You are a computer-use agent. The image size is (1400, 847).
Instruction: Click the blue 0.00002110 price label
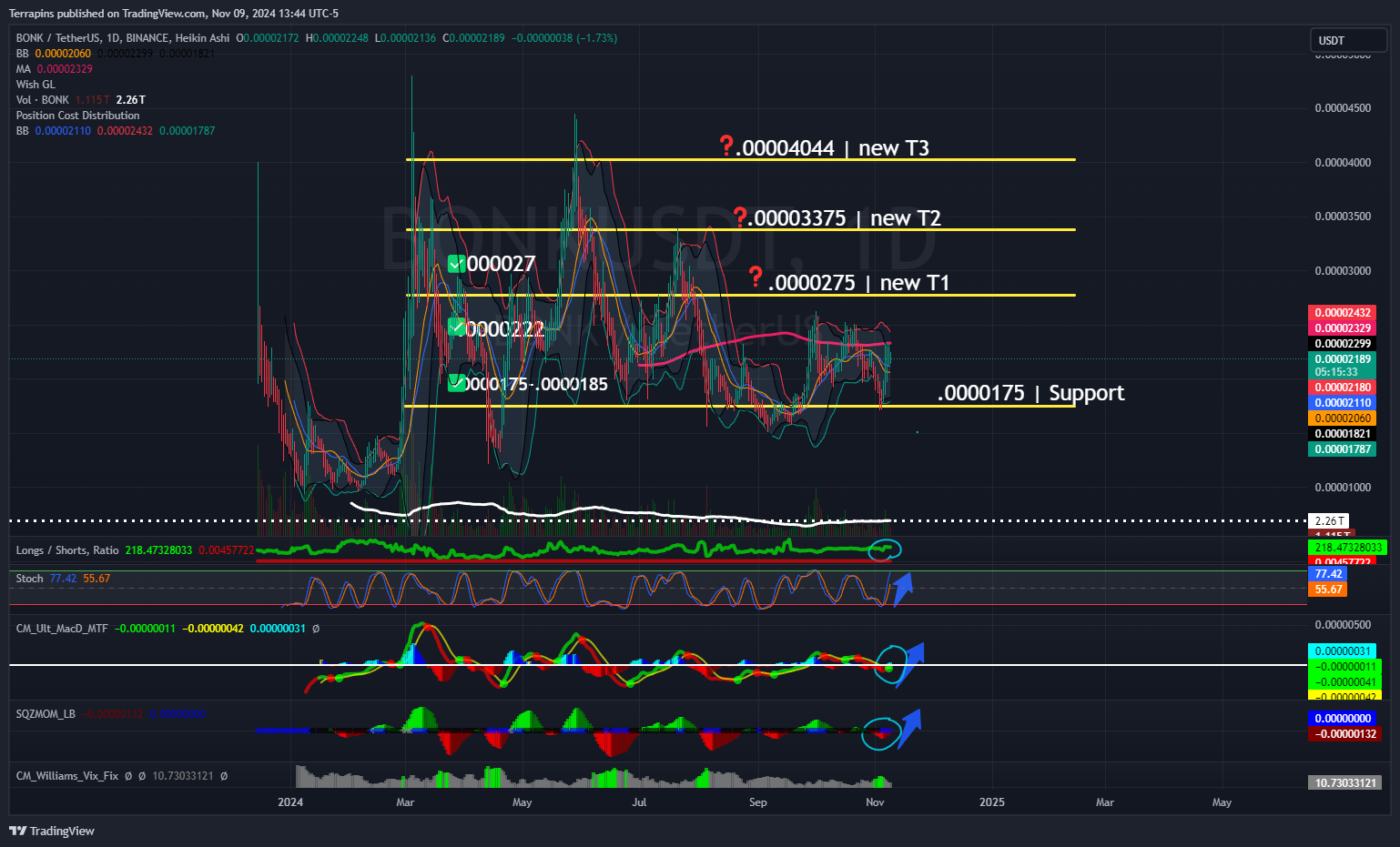coord(1343,403)
